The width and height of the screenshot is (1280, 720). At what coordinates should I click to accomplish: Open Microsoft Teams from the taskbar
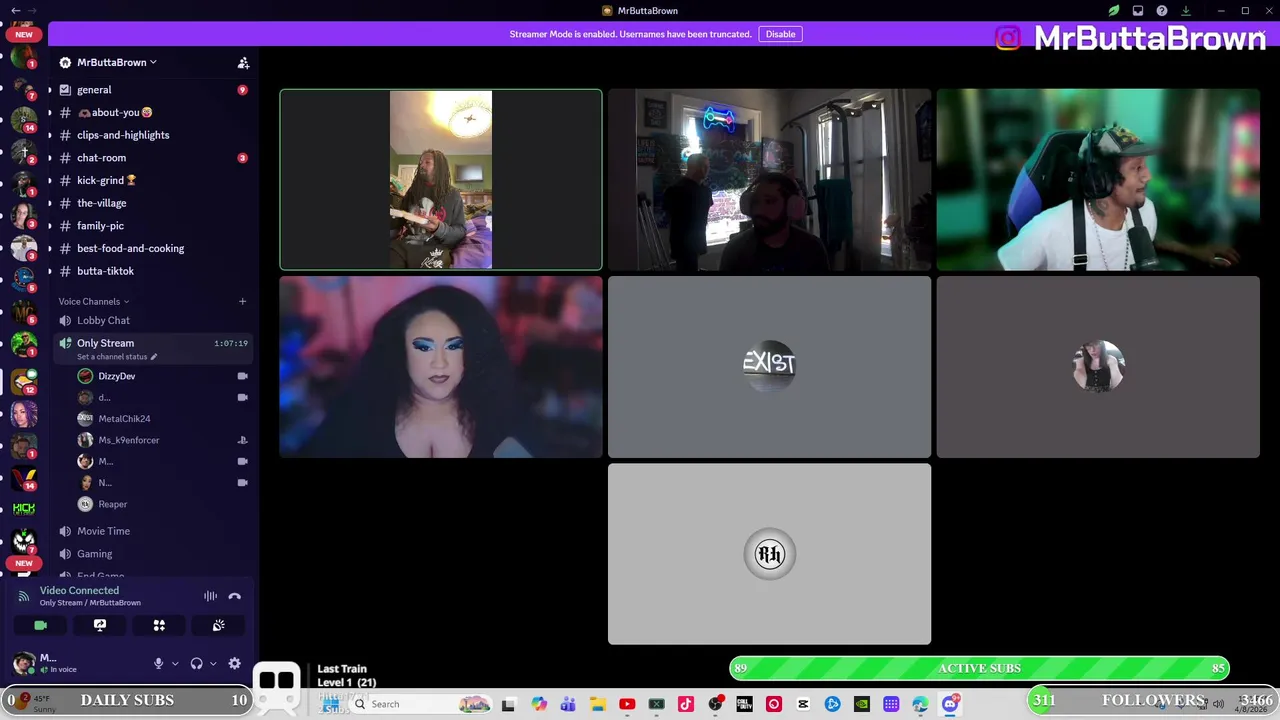coord(568,704)
